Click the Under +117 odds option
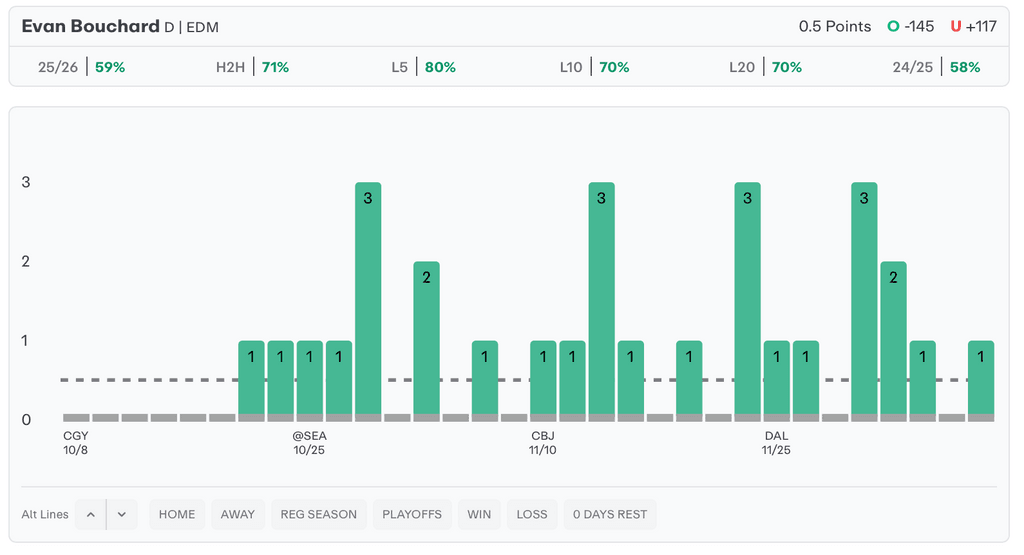 [973, 27]
